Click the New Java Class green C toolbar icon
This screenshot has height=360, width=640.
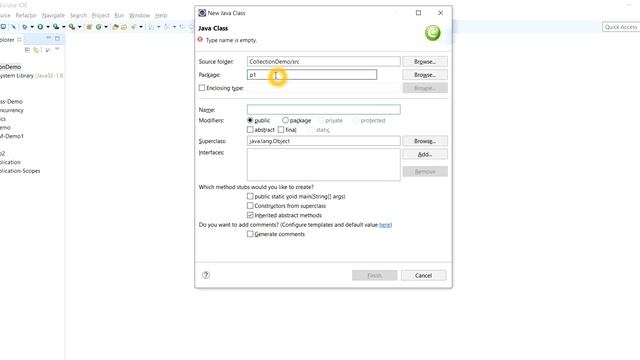tap(99, 27)
